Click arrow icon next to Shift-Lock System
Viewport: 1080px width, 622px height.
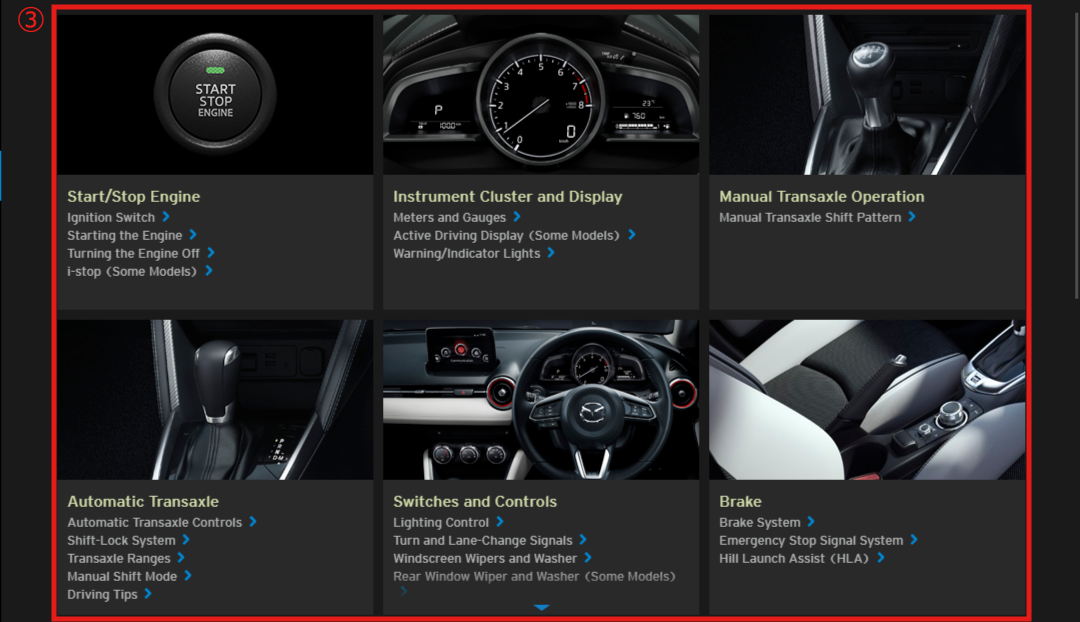[x=186, y=540]
